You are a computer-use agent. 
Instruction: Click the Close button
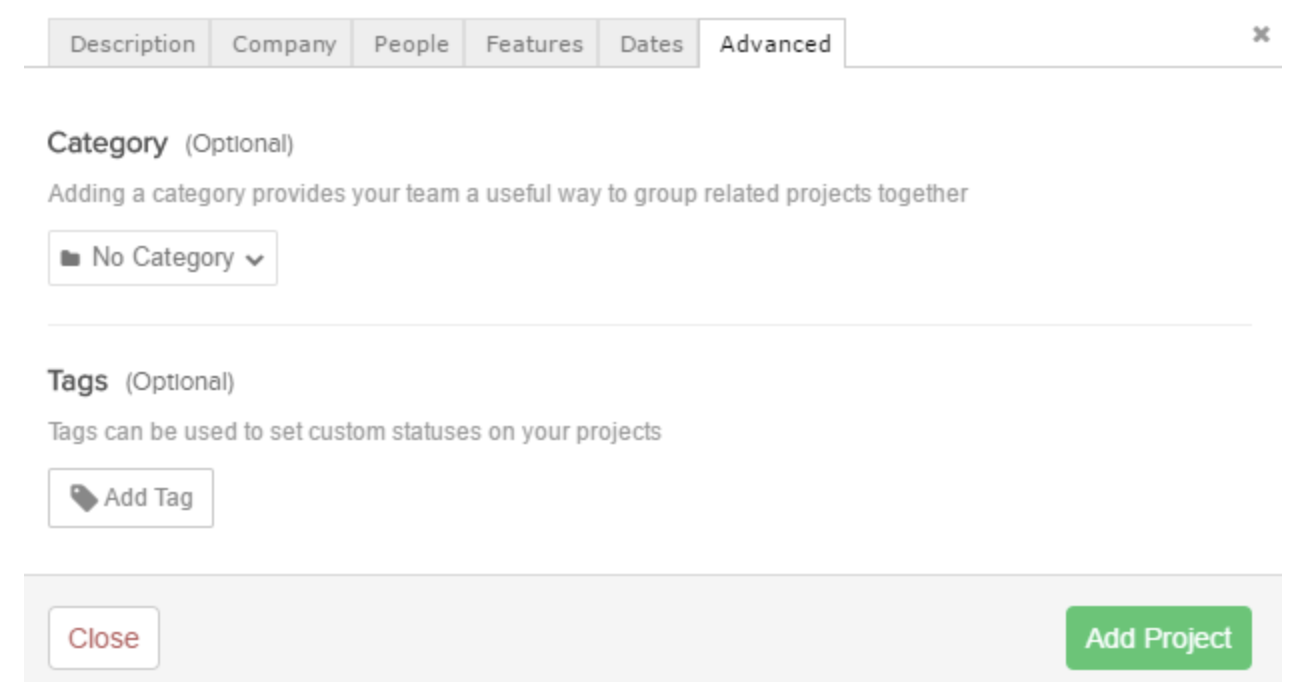[x=104, y=638]
